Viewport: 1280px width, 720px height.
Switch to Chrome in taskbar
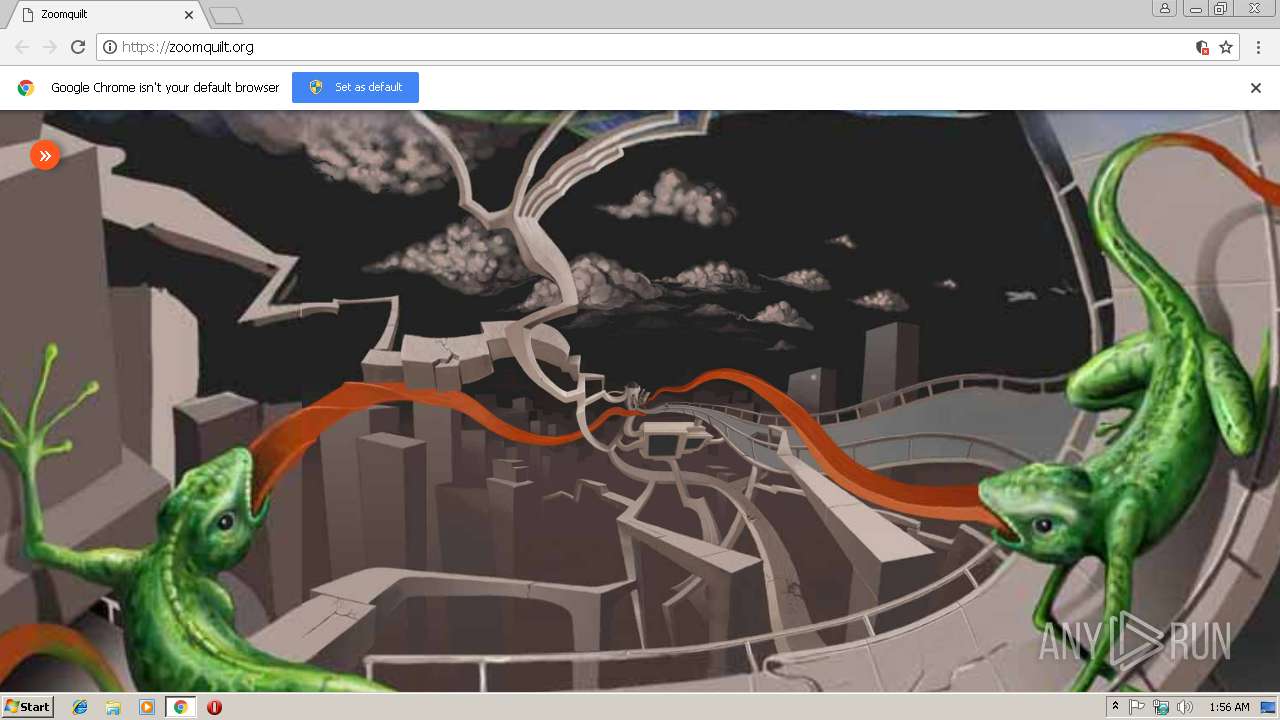[x=180, y=707]
